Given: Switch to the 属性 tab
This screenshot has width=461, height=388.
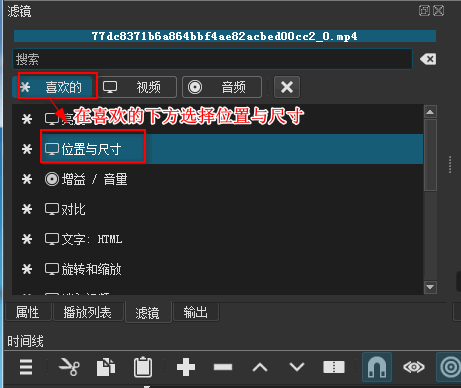Looking at the screenshot, I should coord(28,312).
